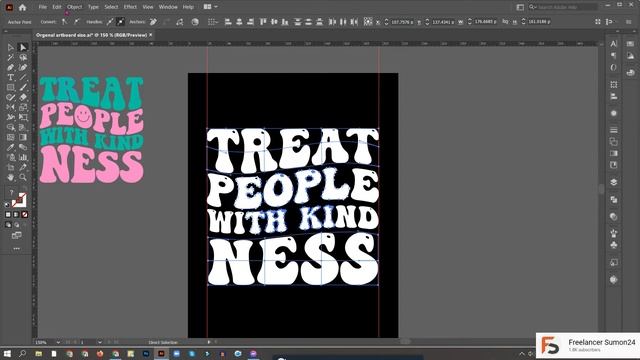The width and height of the screenshot is (640, 360).
Task: Expand Edit Toolbar three-dots button
Action: 16,249
